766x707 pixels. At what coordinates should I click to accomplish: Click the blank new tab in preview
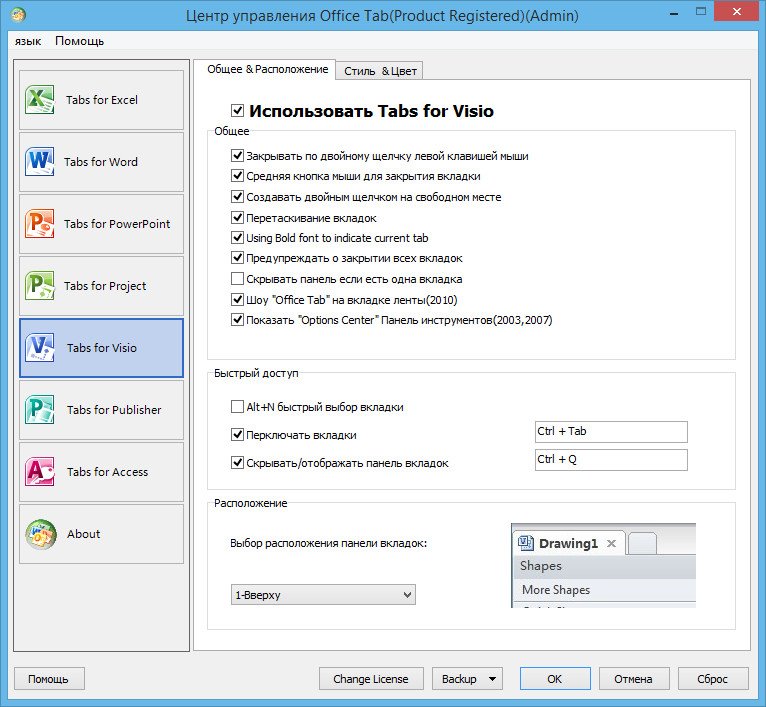[x=642, y=544]
